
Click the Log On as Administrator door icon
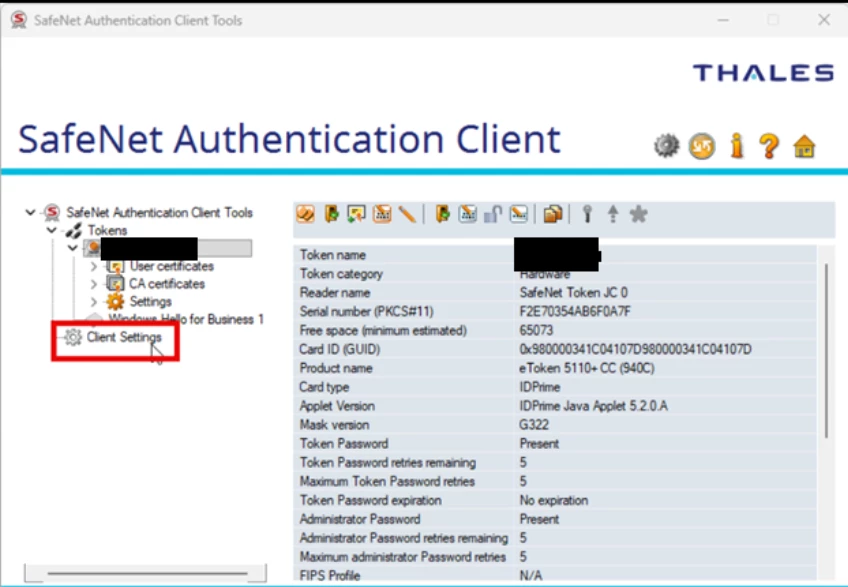[x=442, y=214]
